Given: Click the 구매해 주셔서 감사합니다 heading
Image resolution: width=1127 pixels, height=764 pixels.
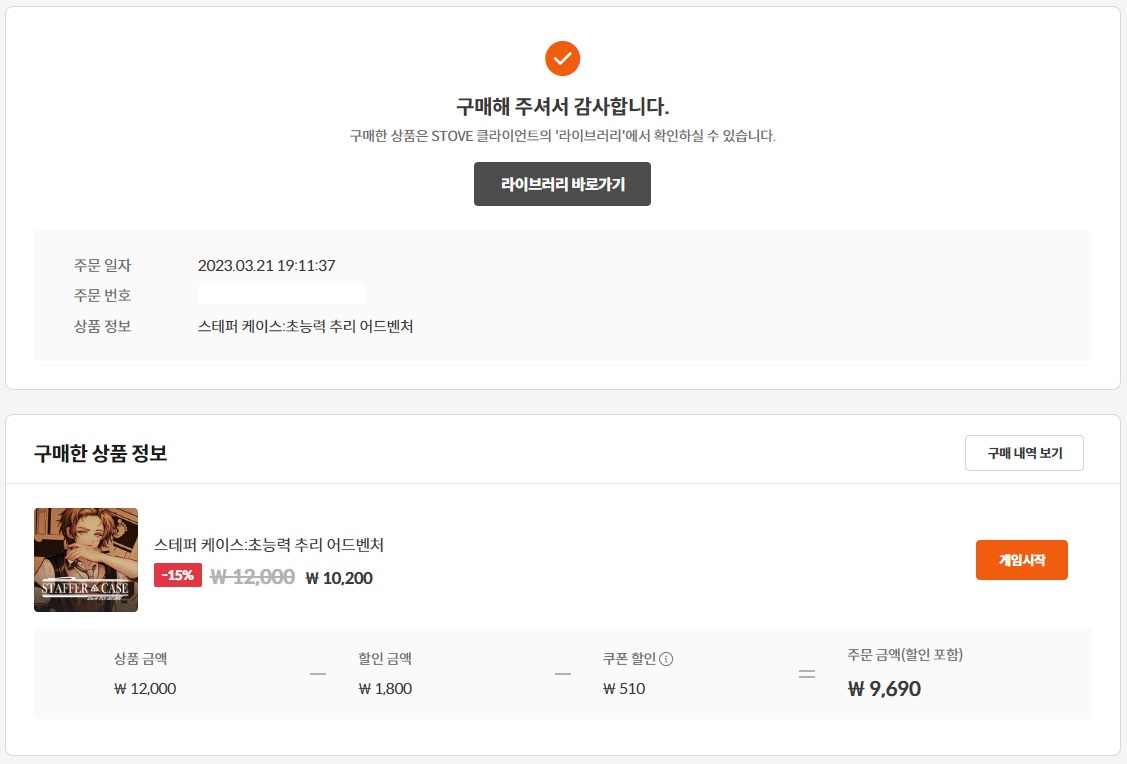Looking at the screenshot, I should pyautogui.click(x=562, y=107).
